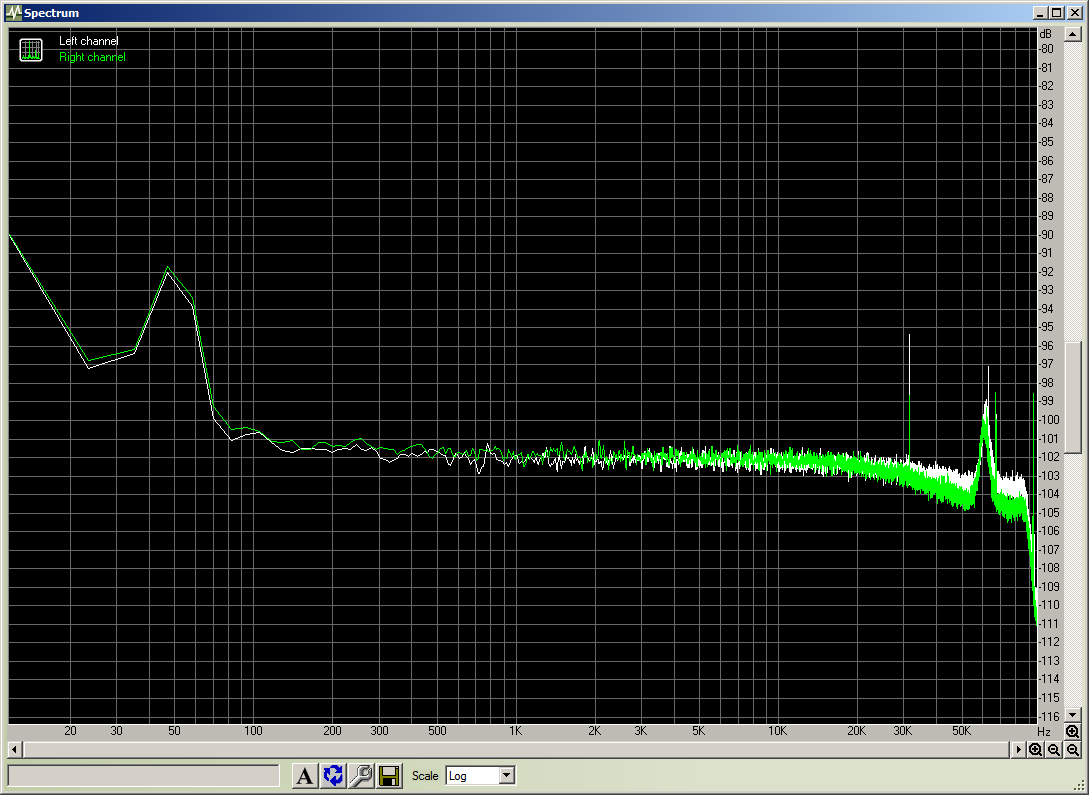This screenshot has width=1089, height=795.
Task: Click the vertical scrollbar down arrow near -116
Action: coord(1072,715)
